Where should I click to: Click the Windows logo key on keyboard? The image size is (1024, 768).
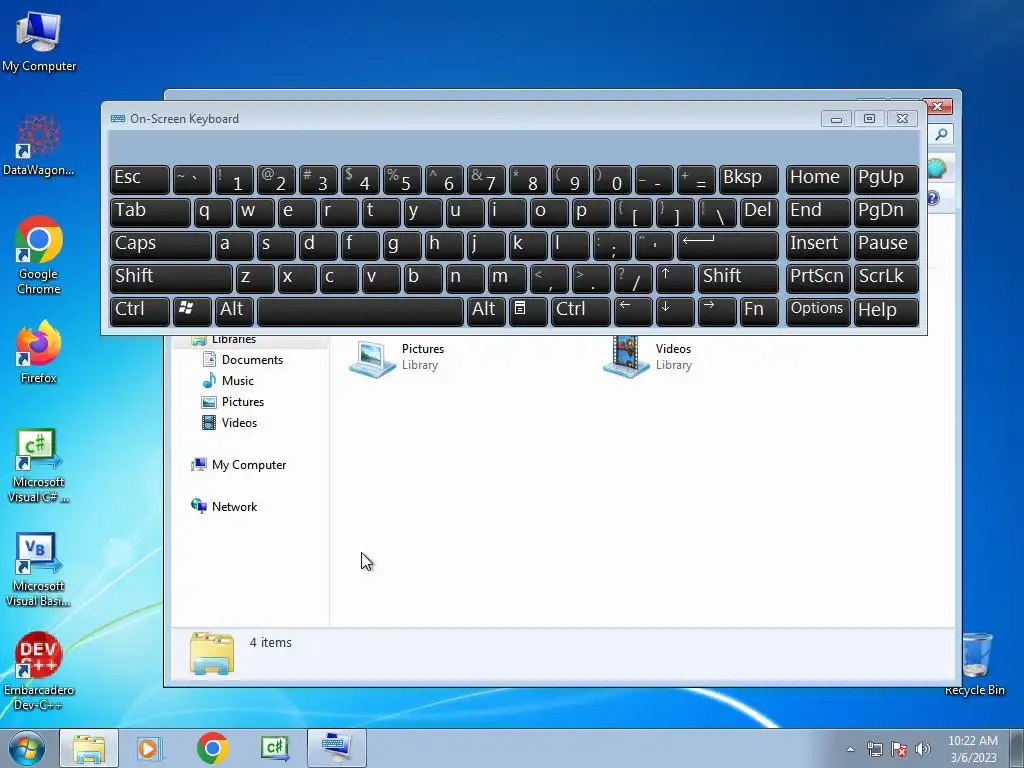click(191, 311)
